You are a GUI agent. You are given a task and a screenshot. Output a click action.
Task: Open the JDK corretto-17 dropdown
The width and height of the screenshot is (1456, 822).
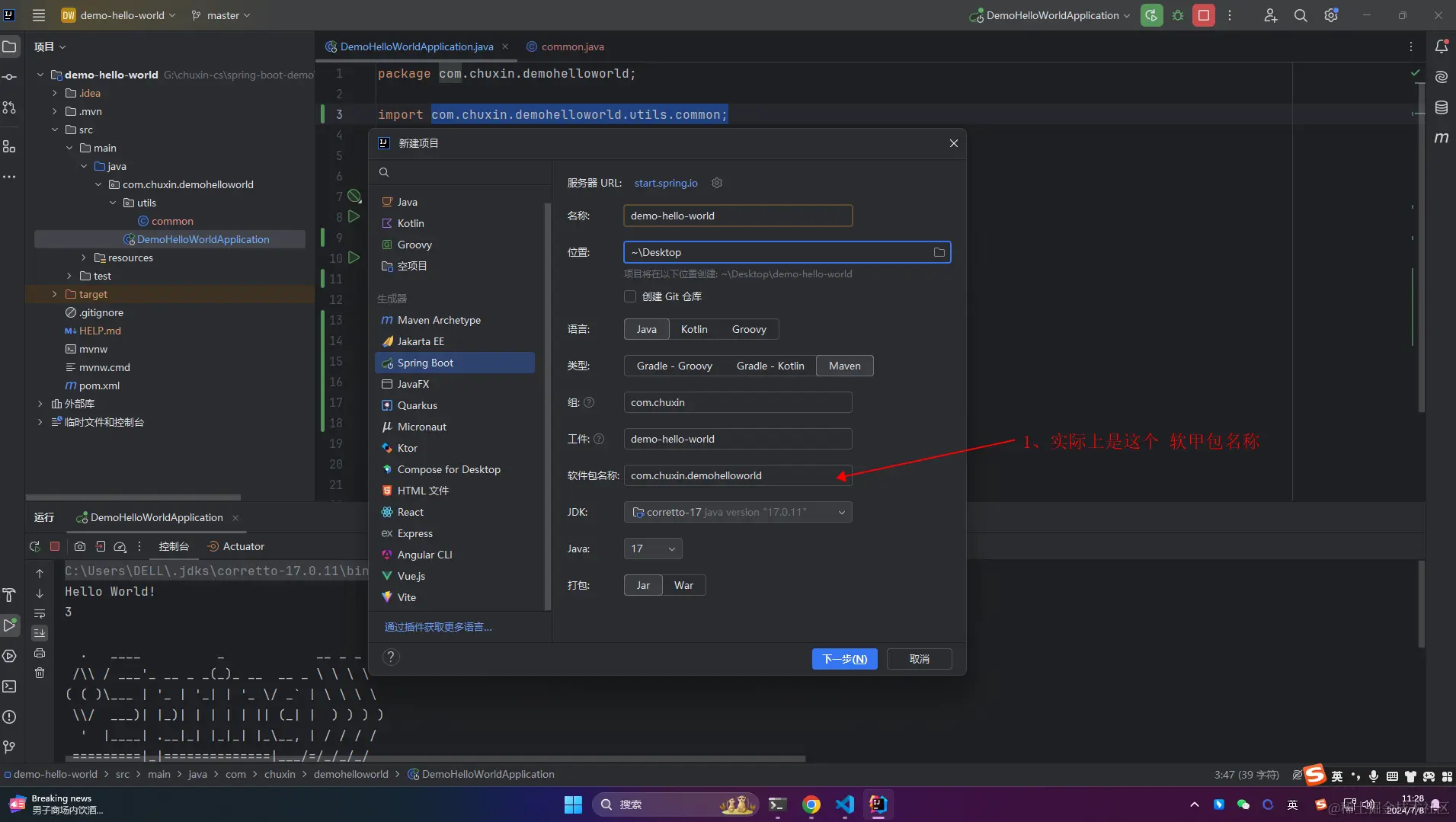738,512
